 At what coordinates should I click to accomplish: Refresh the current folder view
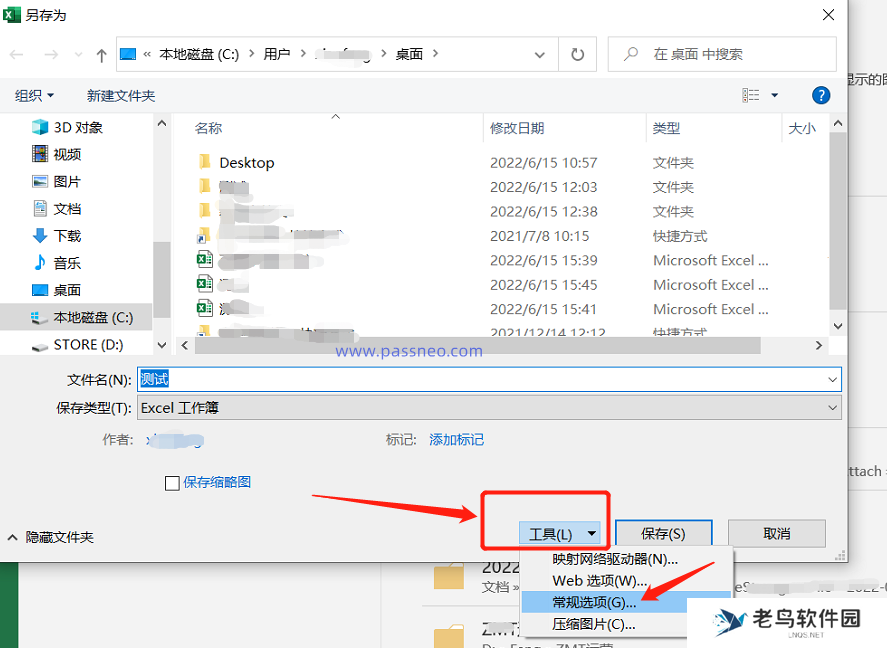577,54
